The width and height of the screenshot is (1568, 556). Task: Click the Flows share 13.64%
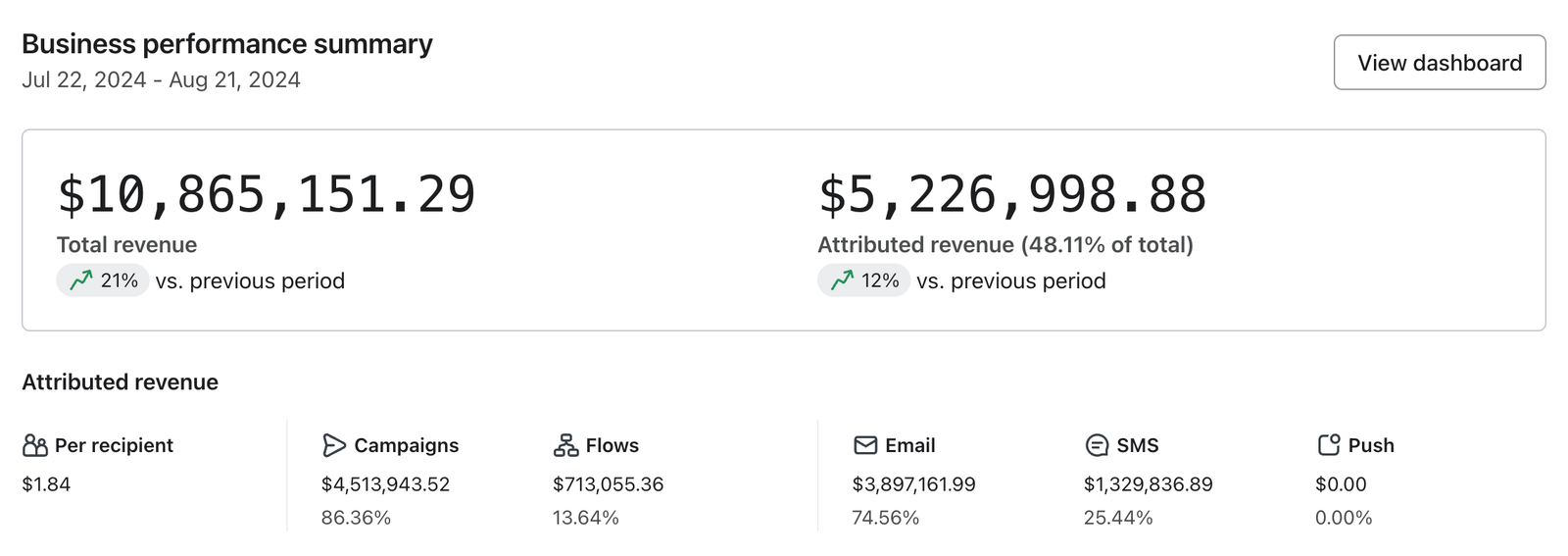tap(585, 518)
